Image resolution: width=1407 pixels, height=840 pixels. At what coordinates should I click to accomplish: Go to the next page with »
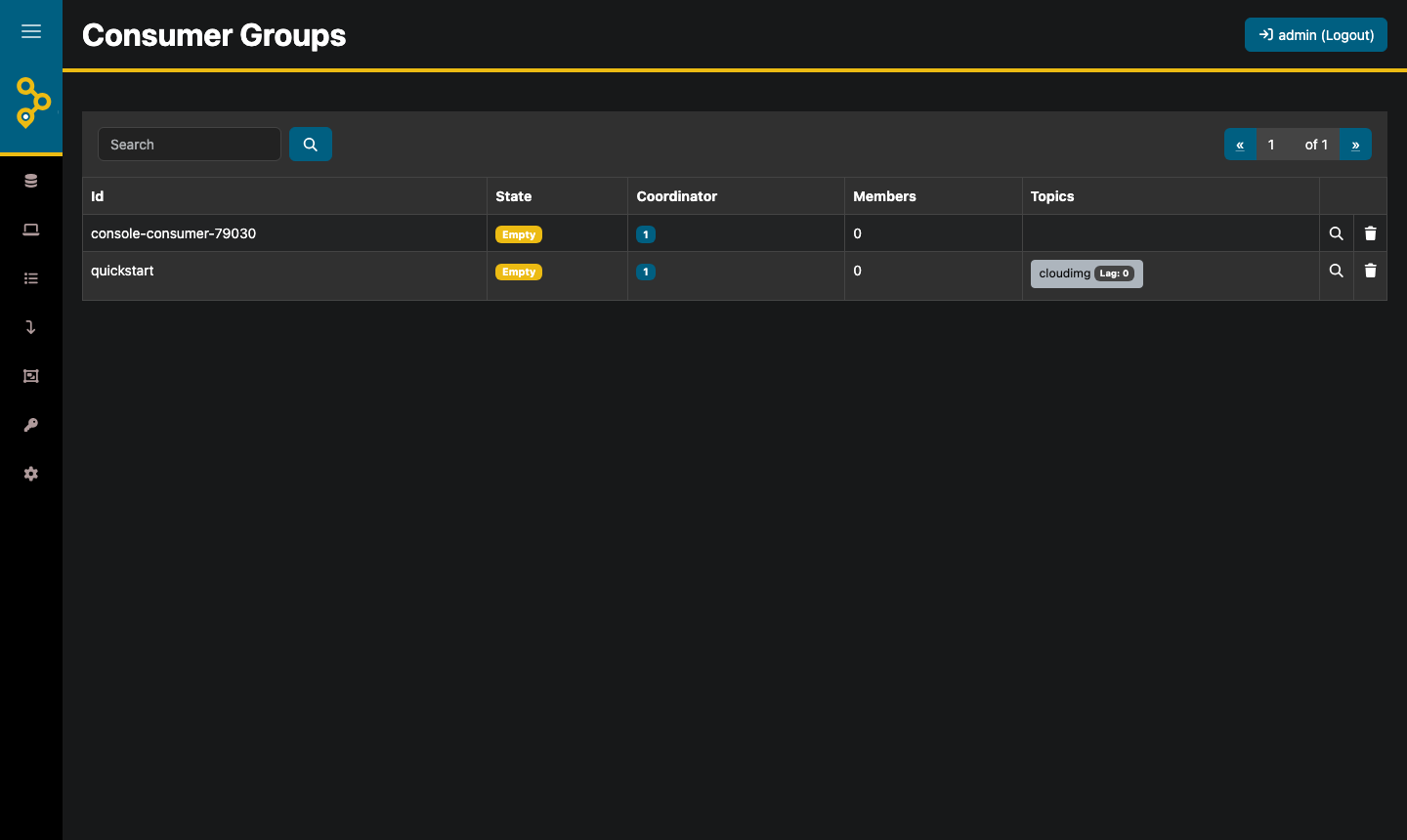click(x=1355, y=145)
